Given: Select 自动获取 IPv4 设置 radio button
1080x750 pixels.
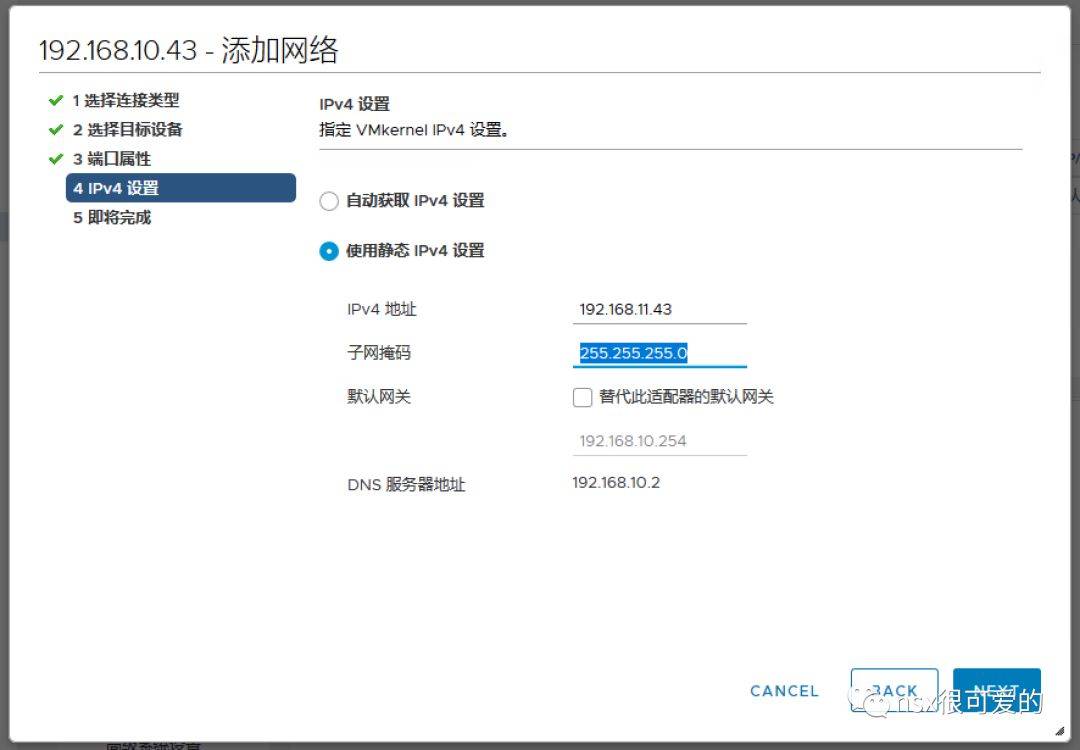Looking at the screenshot, I should pos(329,201).
